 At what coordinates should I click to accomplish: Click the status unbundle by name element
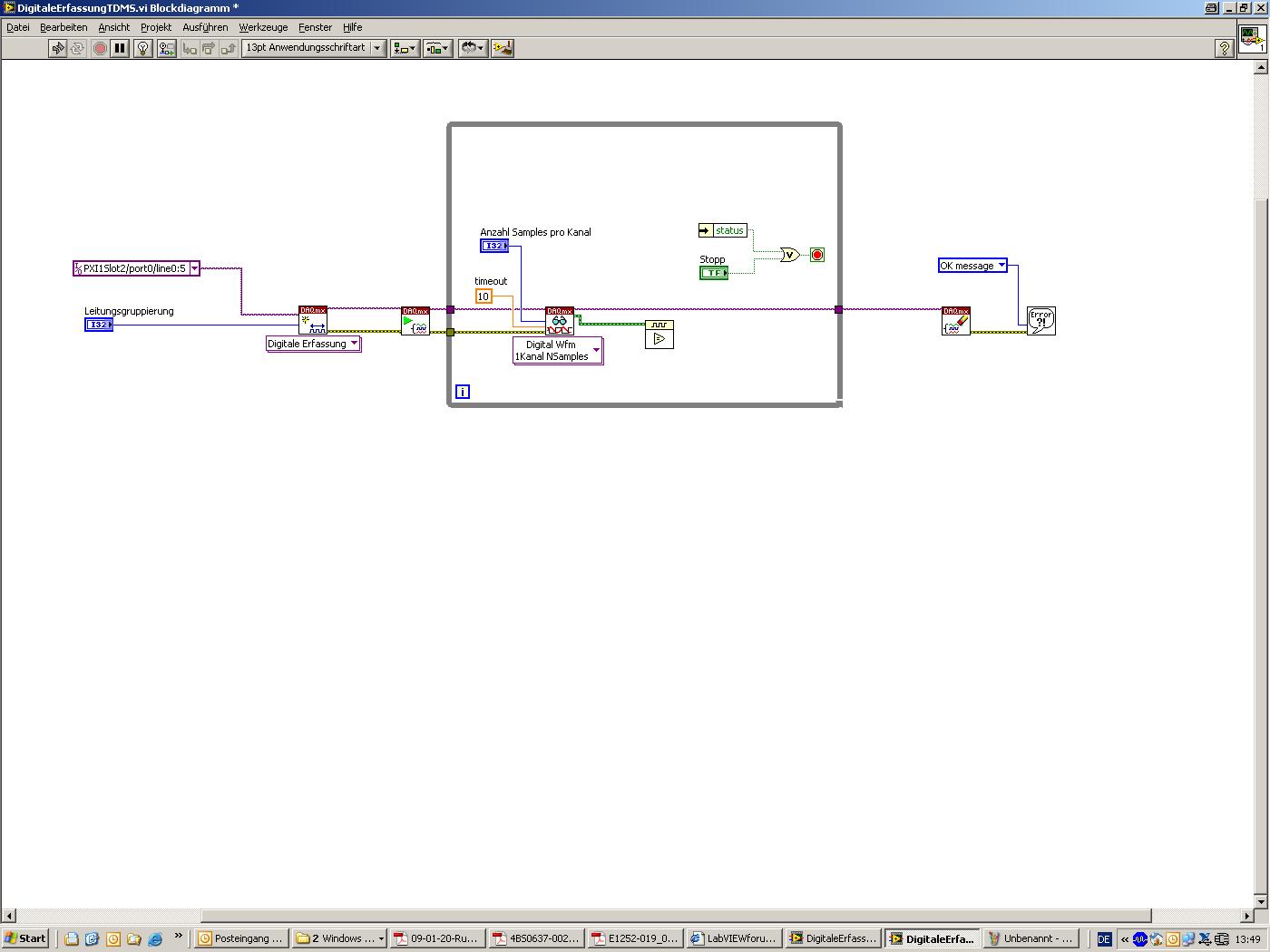pos(723,230)
